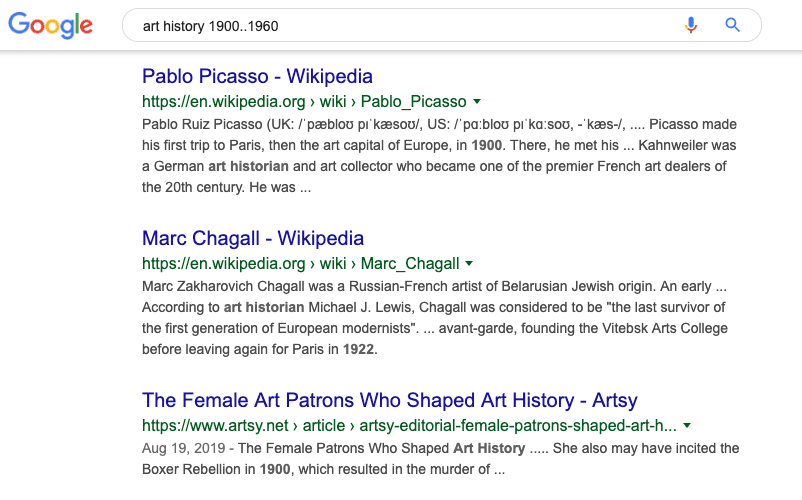Click snippet line 'the 20th century. He was ...'

[x=227, y=187]
